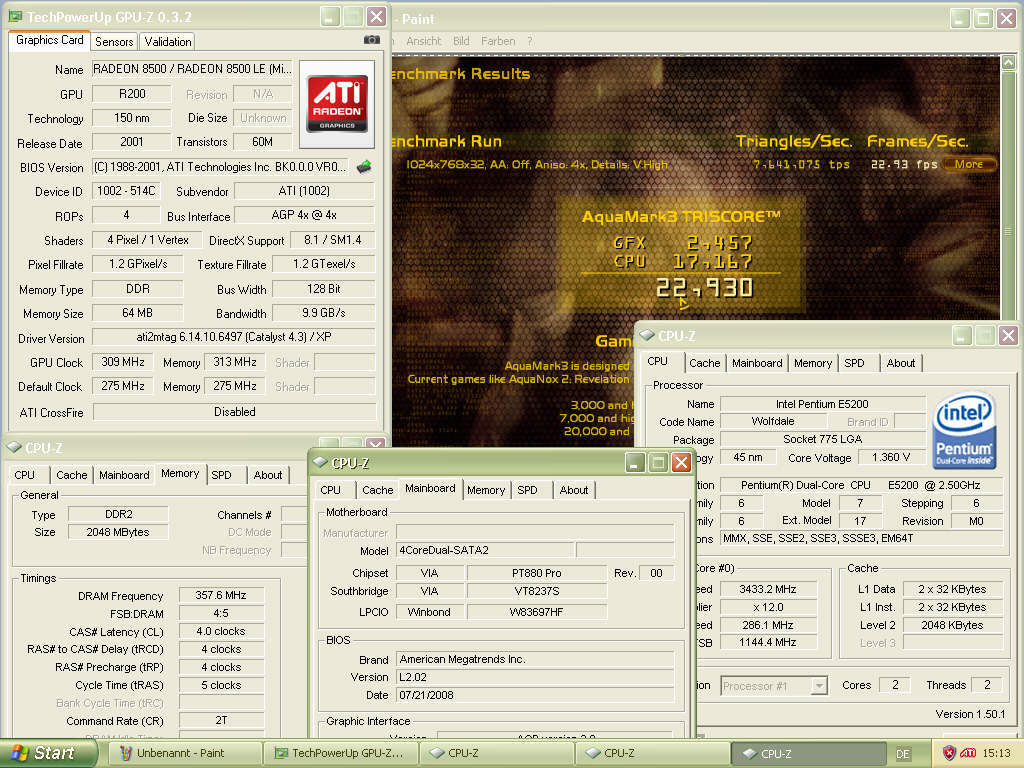Click the Default Clock 275 MHz value
The height and width of the screenshot is (768, 1024).
tap(123, 386)
